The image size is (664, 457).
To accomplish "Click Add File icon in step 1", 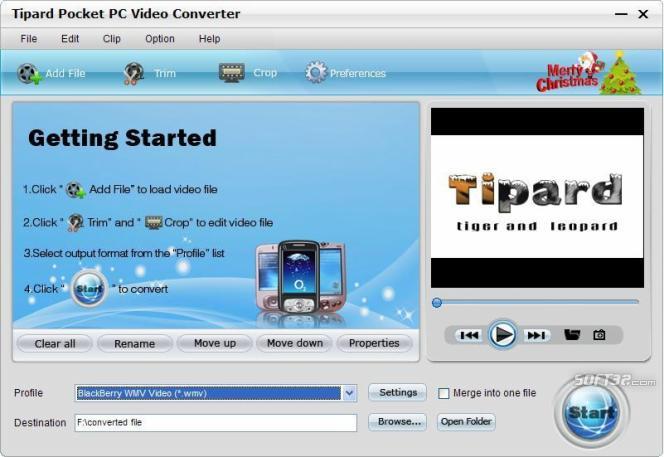I will [76, 190].
